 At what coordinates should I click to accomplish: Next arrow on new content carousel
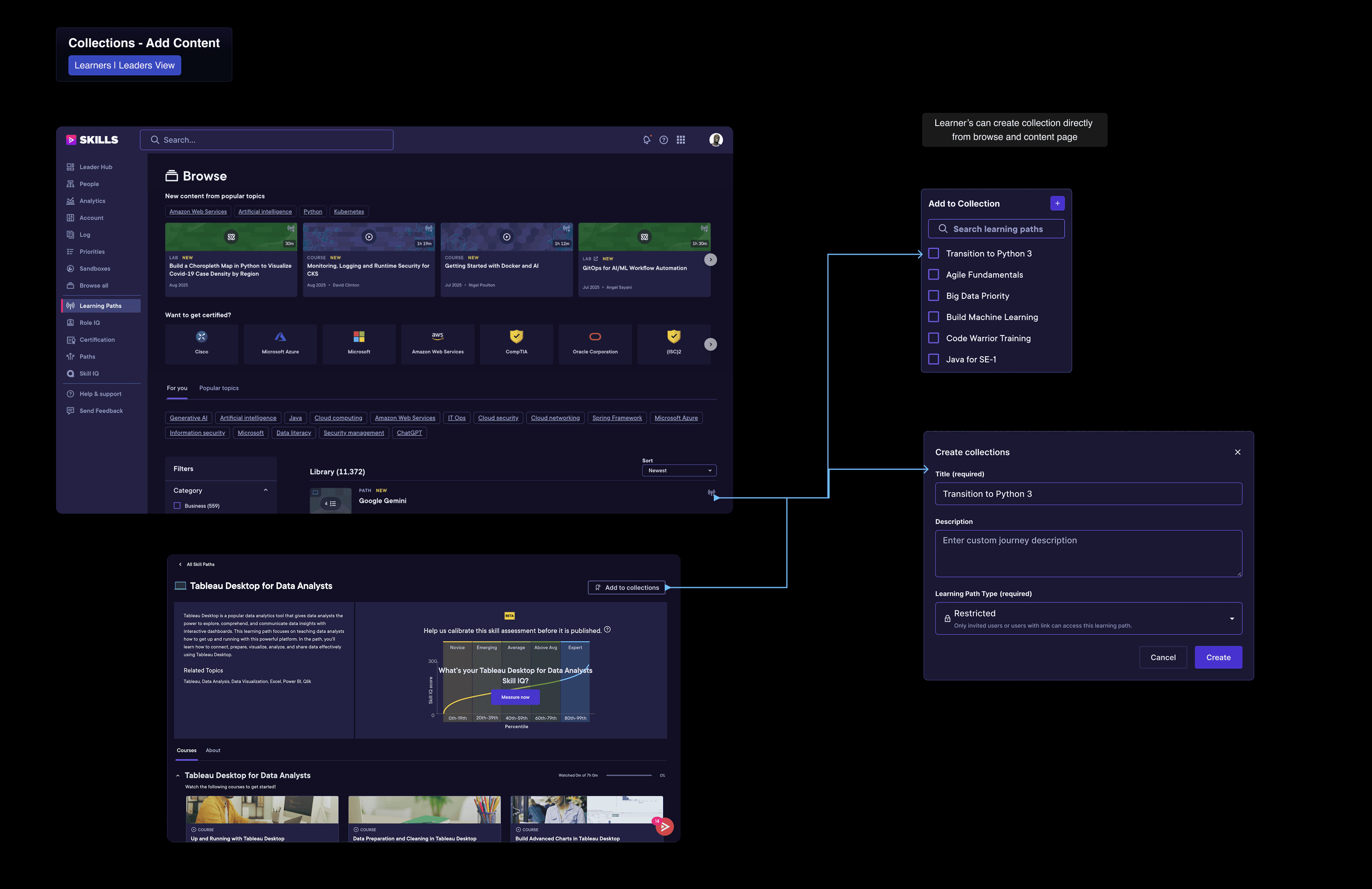click(x=711, y=260)
